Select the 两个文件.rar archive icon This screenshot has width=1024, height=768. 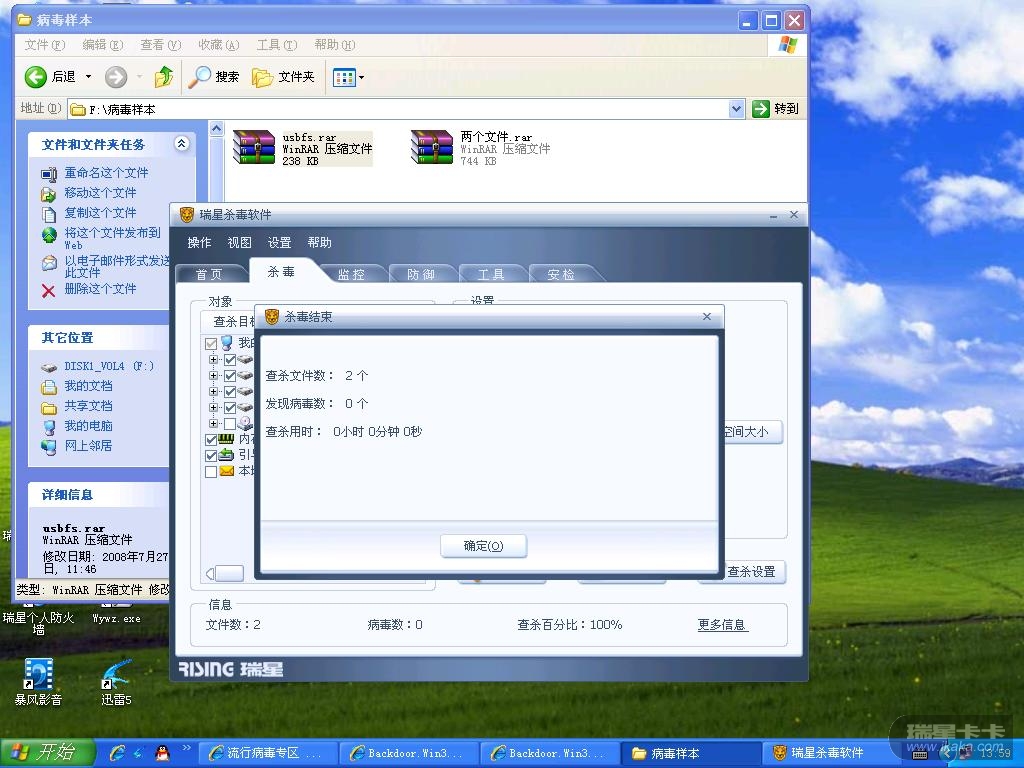pos(431,147)
